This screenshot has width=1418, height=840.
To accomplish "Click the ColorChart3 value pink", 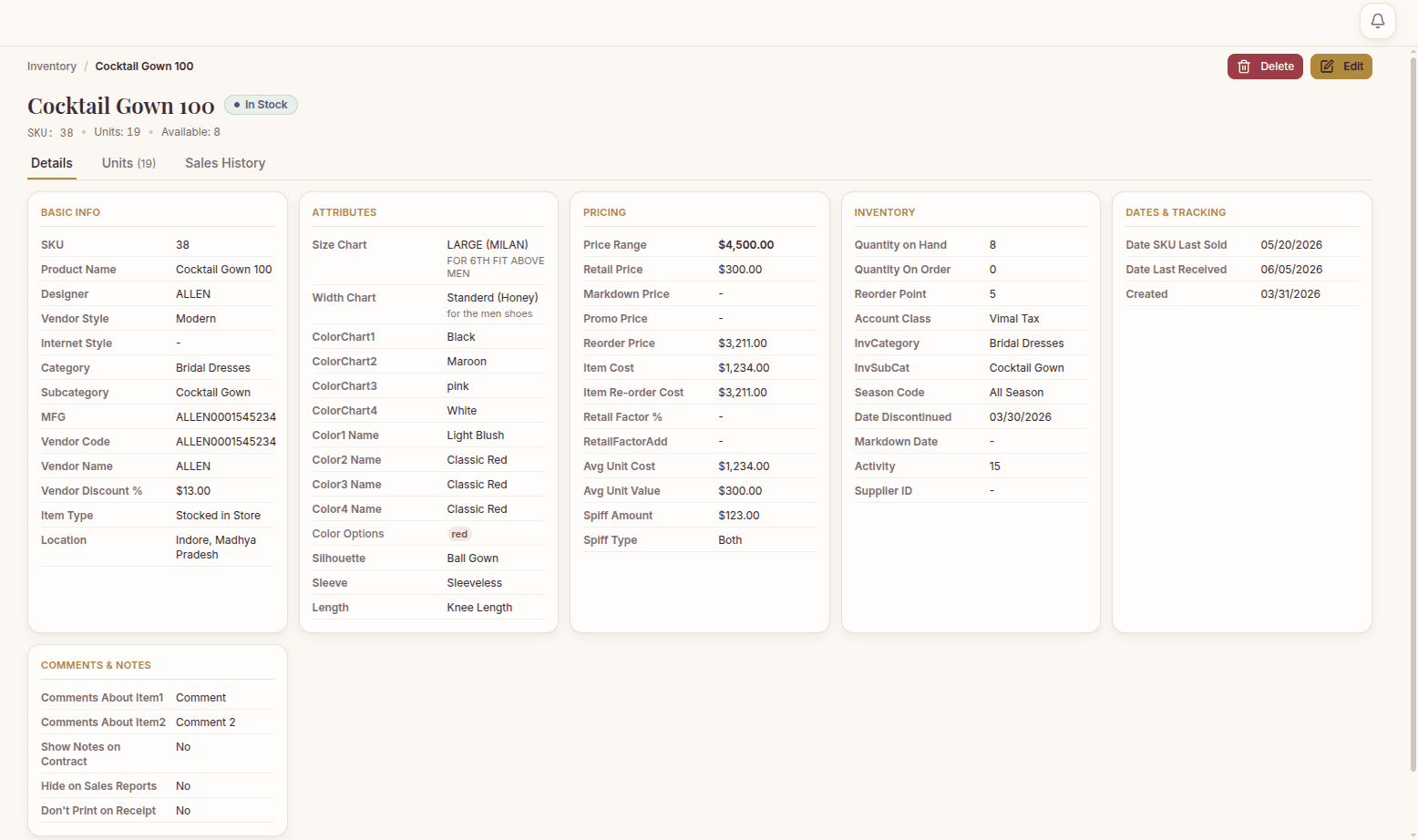I will 457,386.
